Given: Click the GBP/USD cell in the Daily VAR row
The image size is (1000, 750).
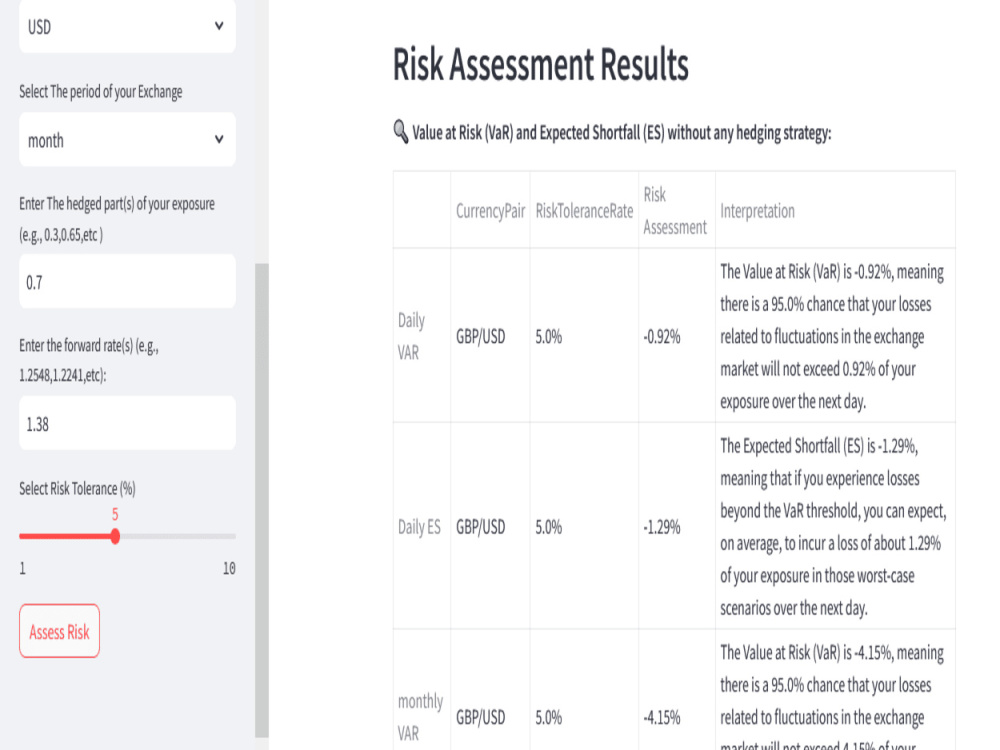Looking at the screenshot, I should (x=488, y=336).
